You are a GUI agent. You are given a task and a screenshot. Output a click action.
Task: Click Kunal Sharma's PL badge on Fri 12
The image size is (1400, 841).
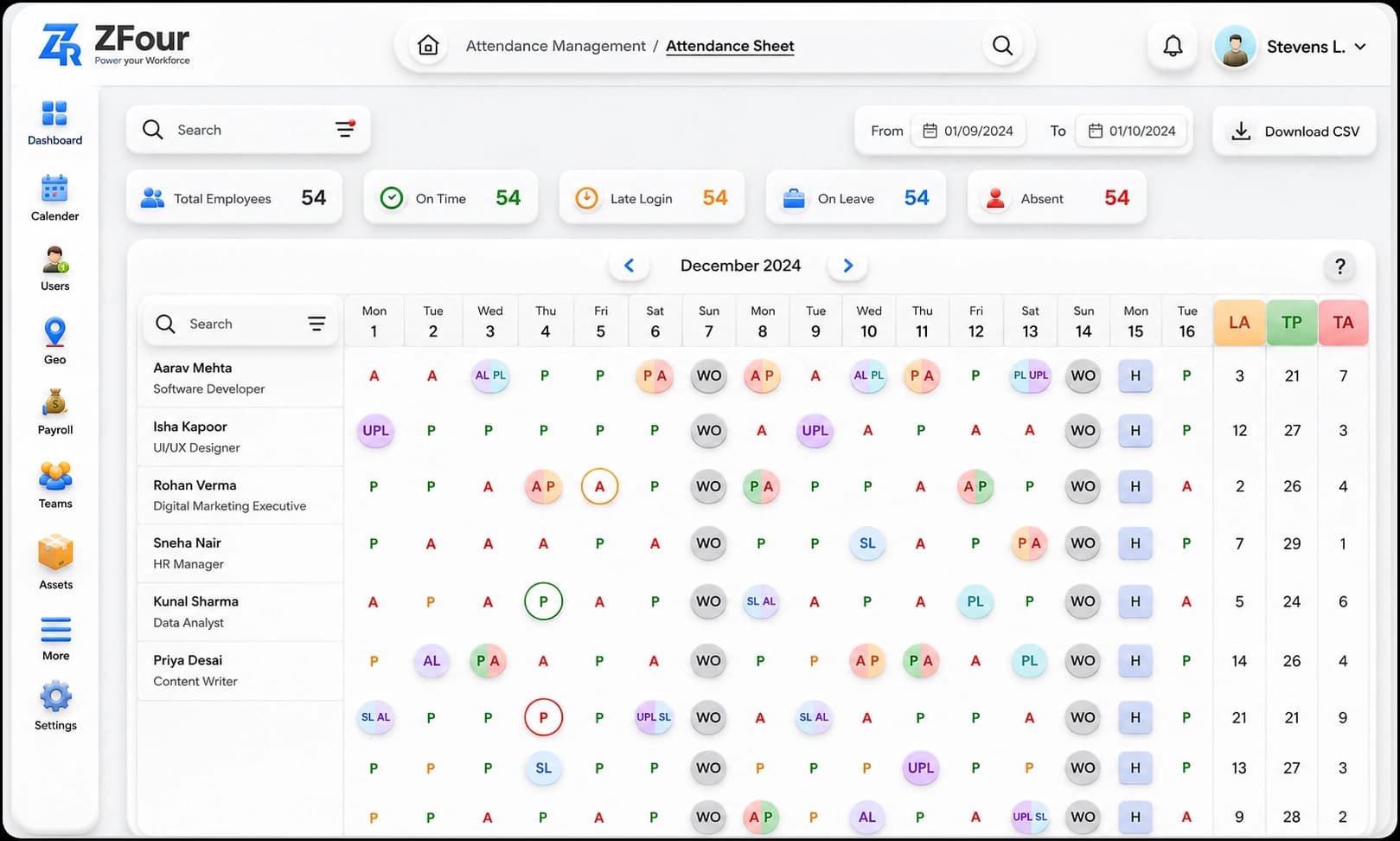click(x=975, y=601)
